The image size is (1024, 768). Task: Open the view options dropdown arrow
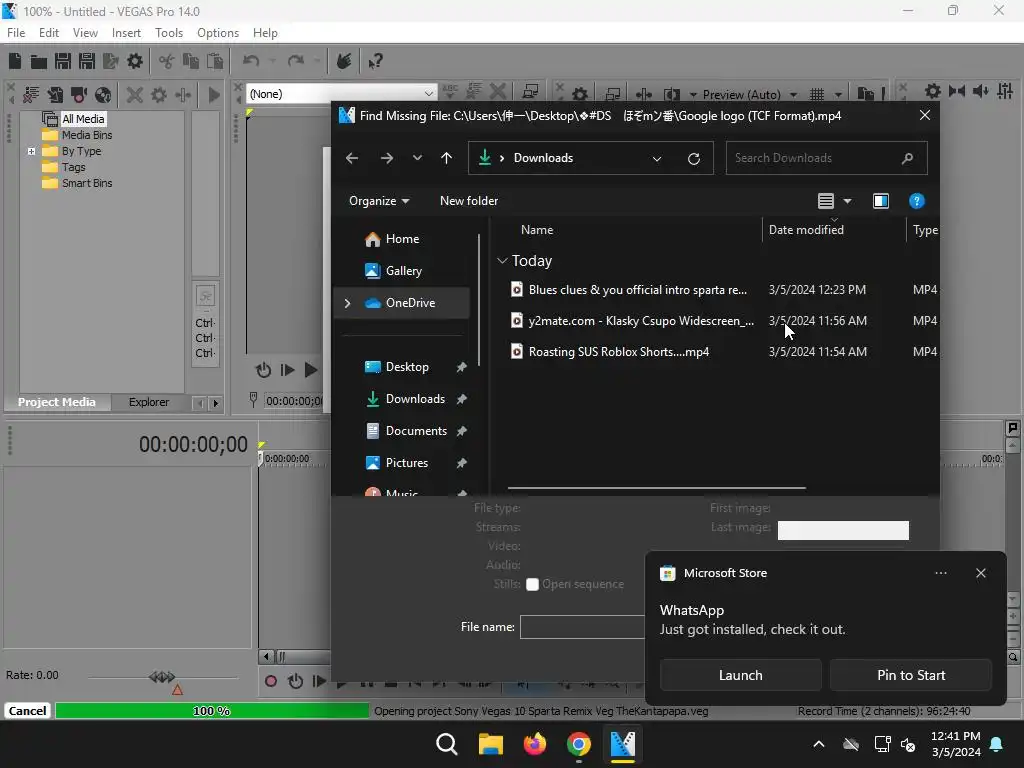pos(848,201)
